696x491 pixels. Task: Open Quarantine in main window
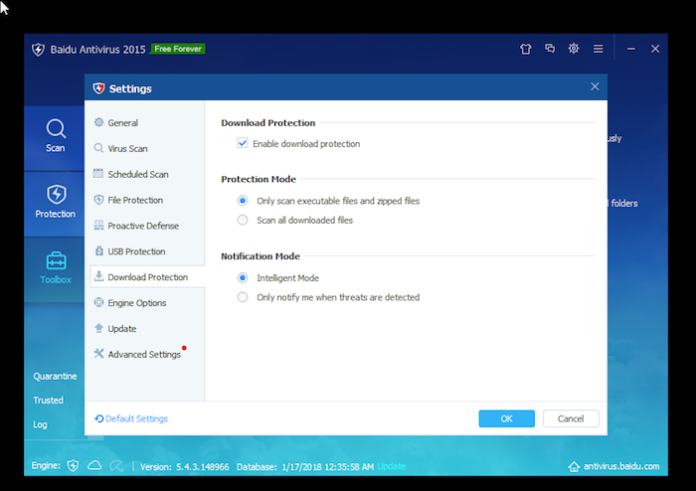pos(55,376)
